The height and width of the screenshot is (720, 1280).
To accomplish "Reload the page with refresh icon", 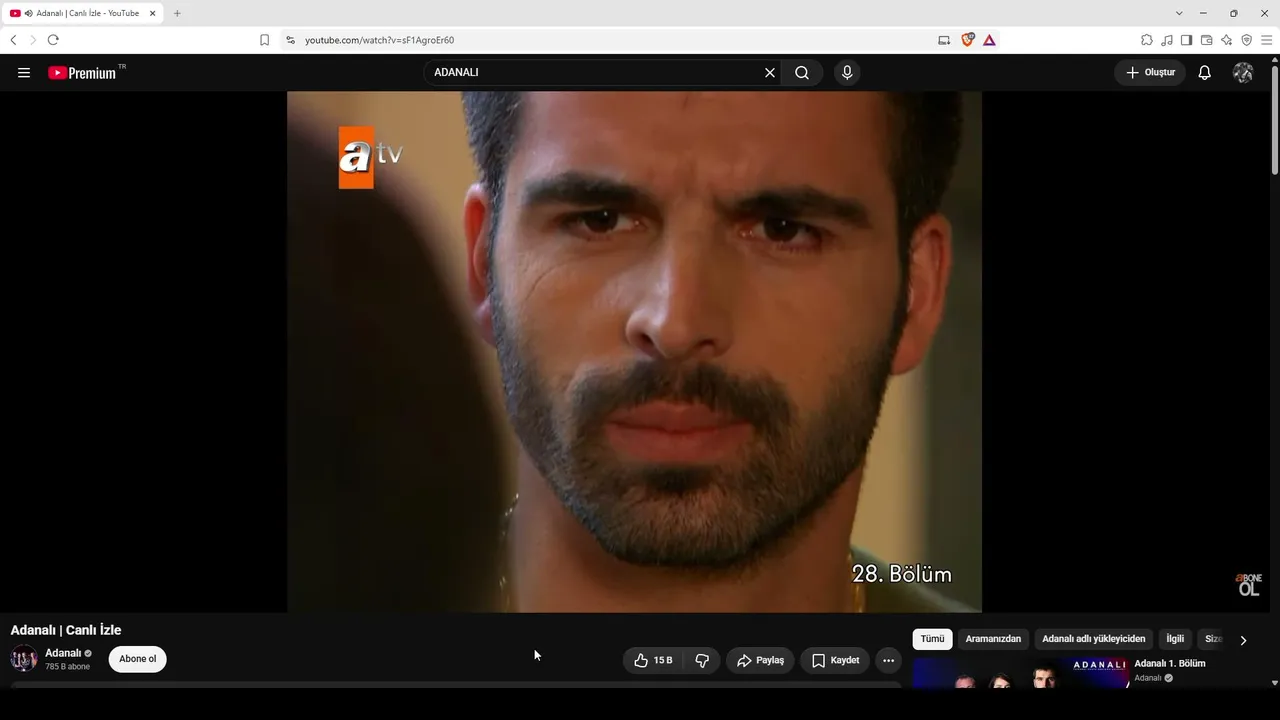I will pyautogui.click(x=53, y=40).
